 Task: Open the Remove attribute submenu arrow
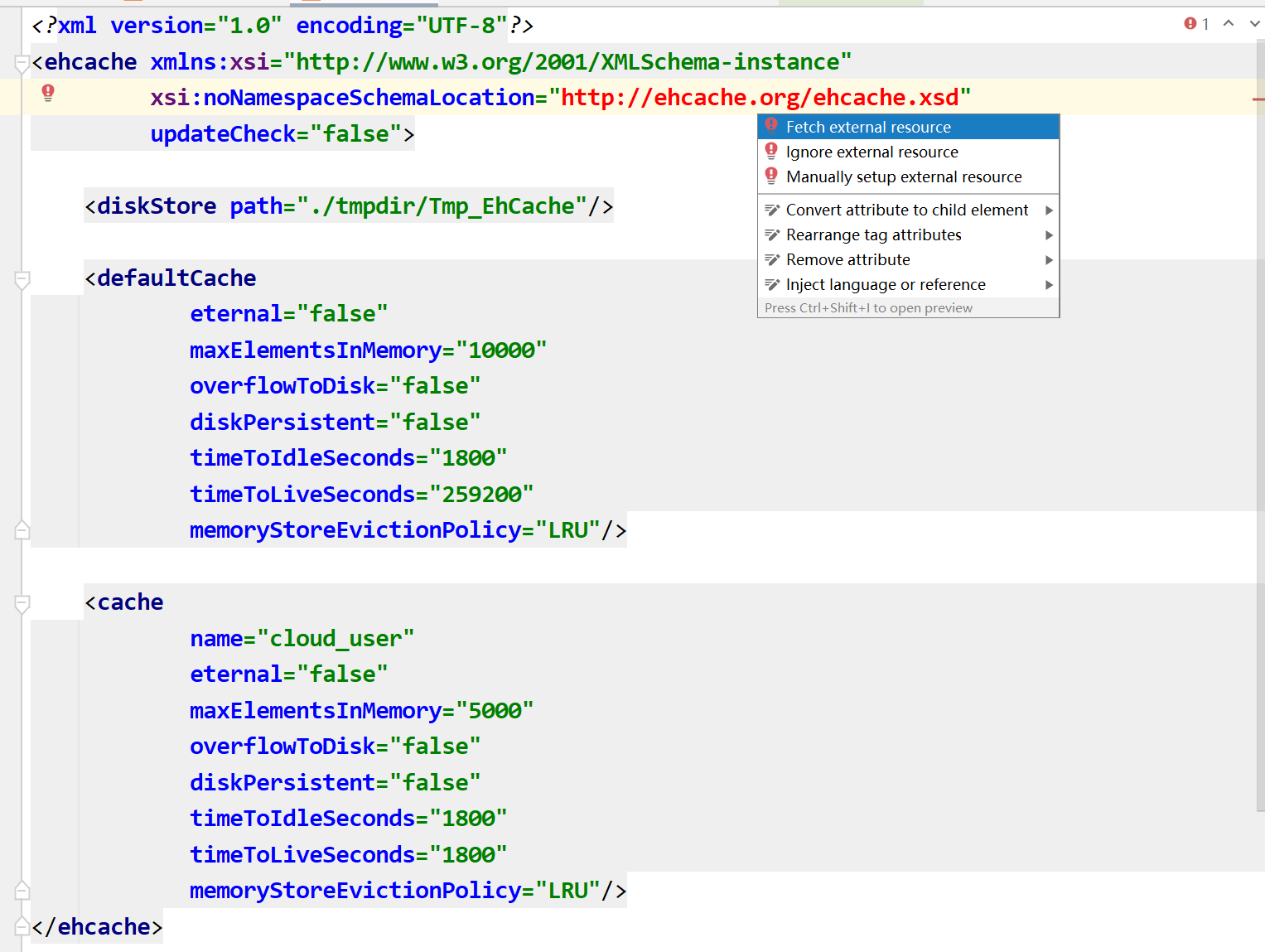[x=1049, y=259]
